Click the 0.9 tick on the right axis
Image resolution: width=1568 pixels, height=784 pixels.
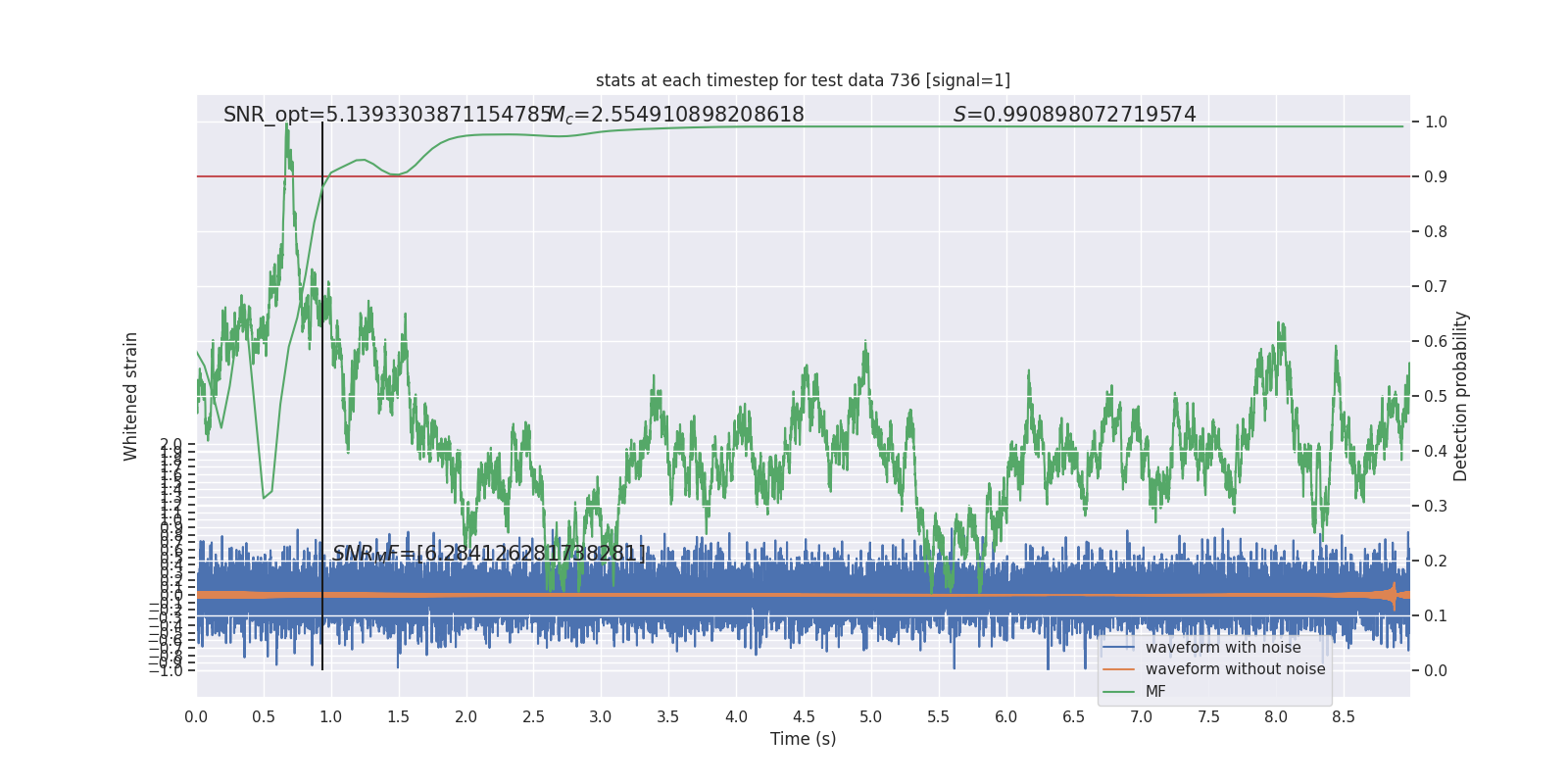pyautogui.click(x=1436, y=177)
